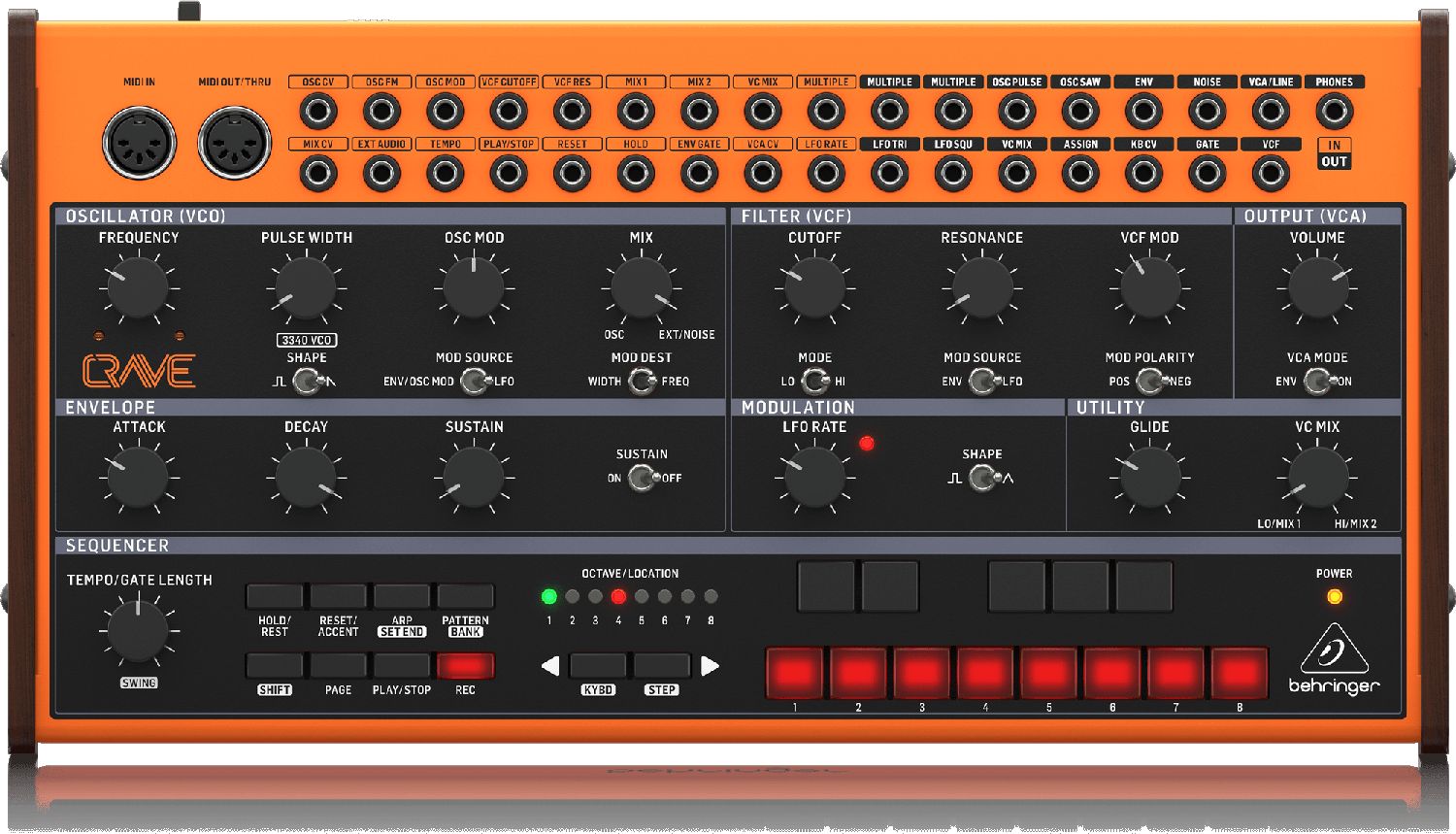Click the VCA/LINE output jack
Screen dimensions: 1456x834
[x=1271, y=112]
